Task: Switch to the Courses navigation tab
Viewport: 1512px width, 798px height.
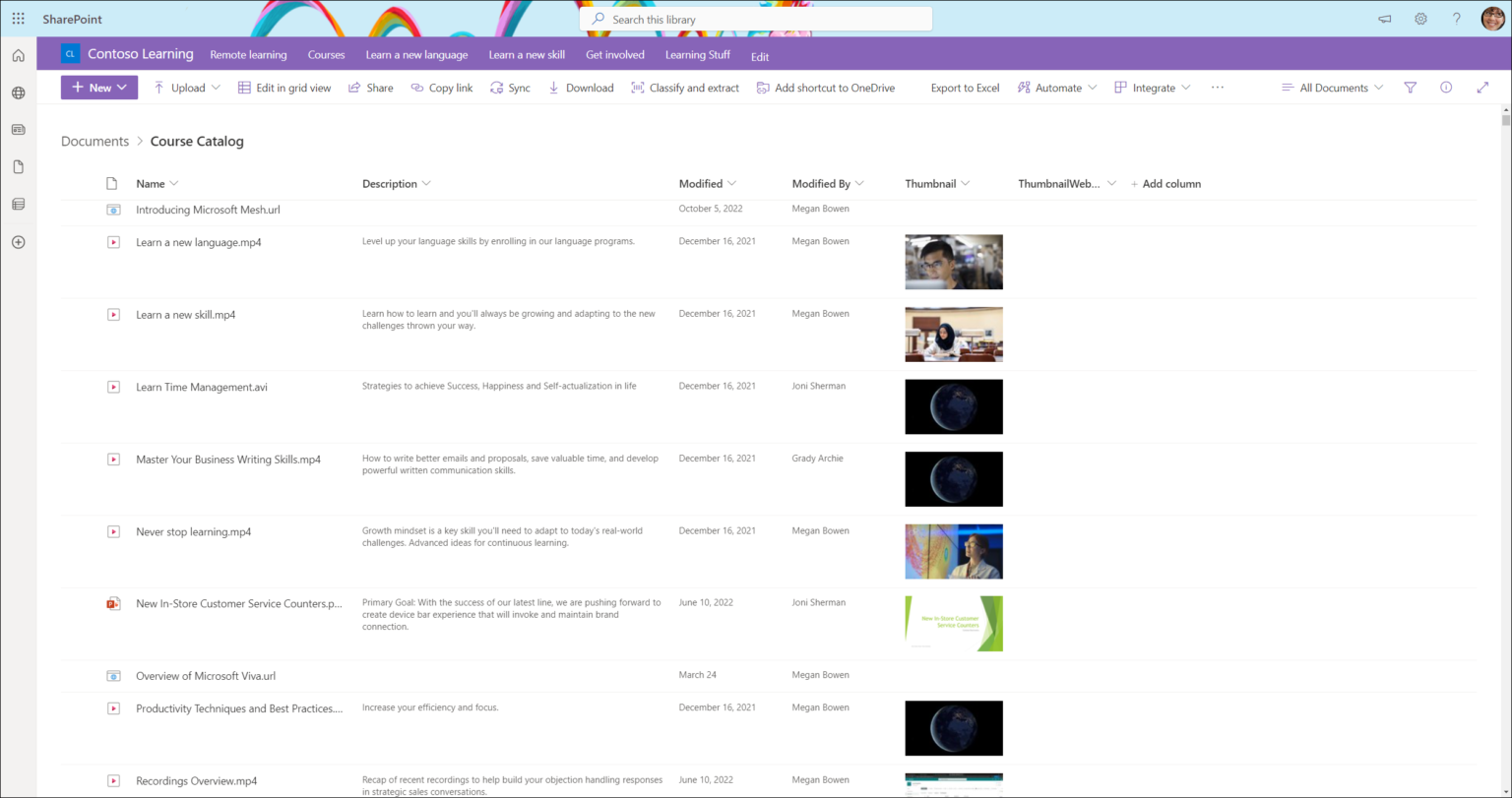Action: (x=326, y=55)
